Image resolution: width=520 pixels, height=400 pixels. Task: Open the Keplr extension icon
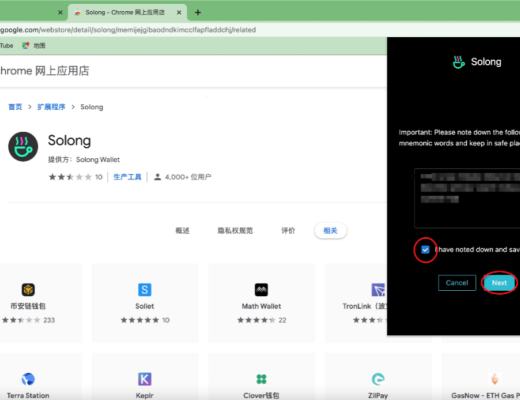(145, 379)
